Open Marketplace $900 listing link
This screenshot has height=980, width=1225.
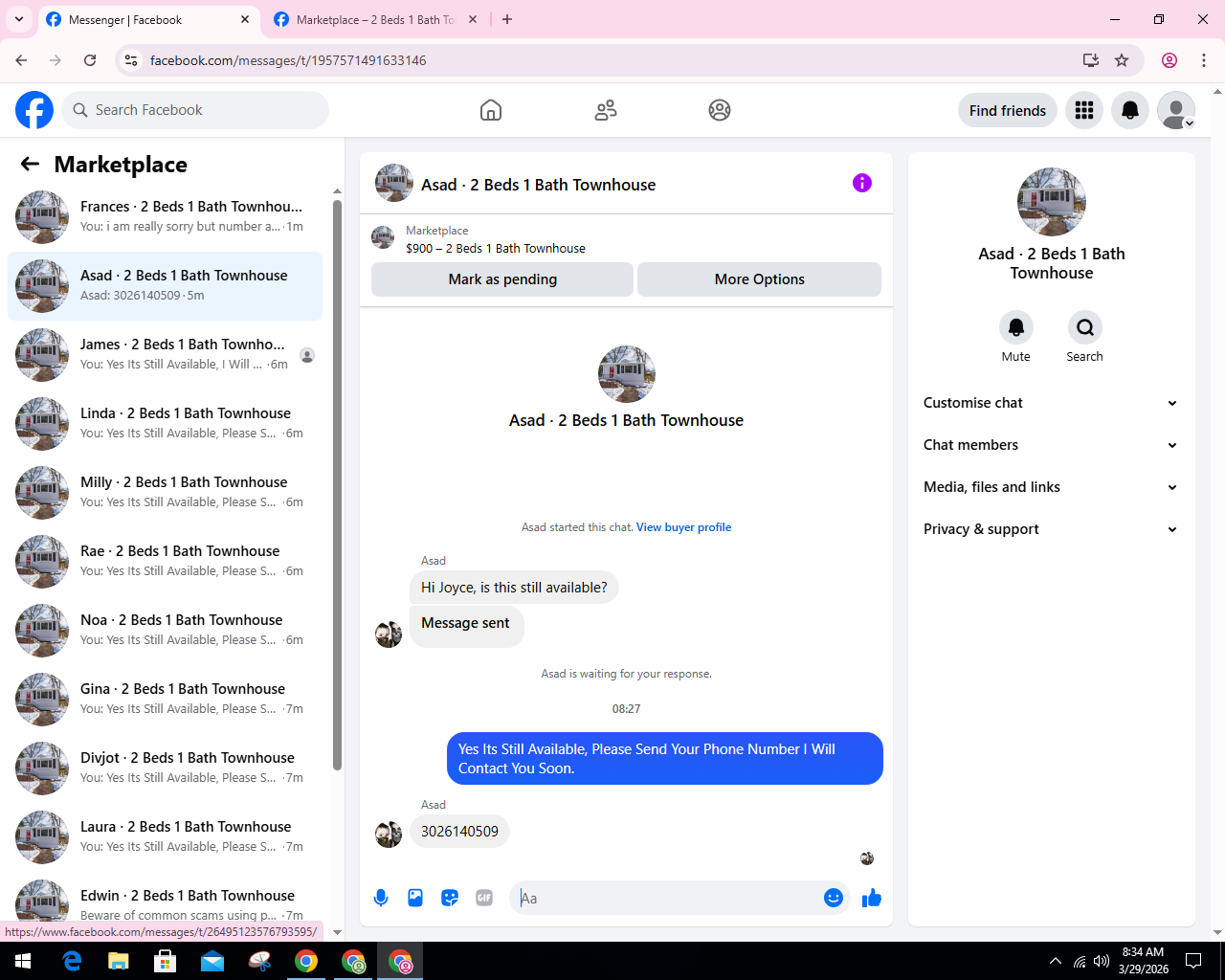click(x=496, y=248)
